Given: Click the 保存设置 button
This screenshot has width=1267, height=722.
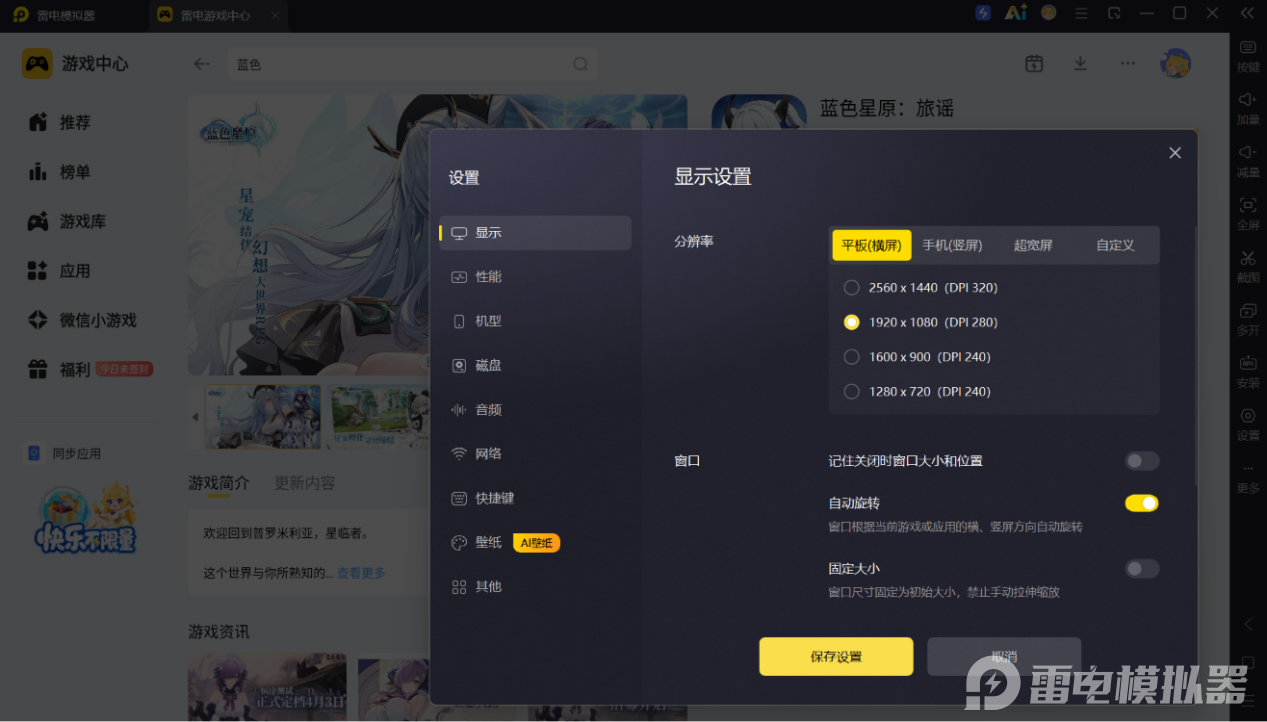Looking at the screenshot, I should point(836,657).
